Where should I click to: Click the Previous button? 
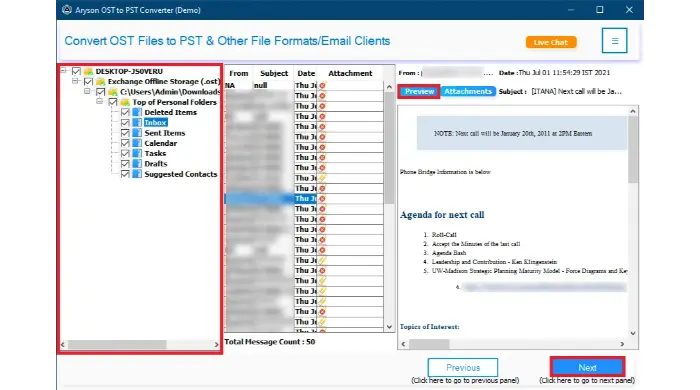pyautogui.click(x=463, y=368)
